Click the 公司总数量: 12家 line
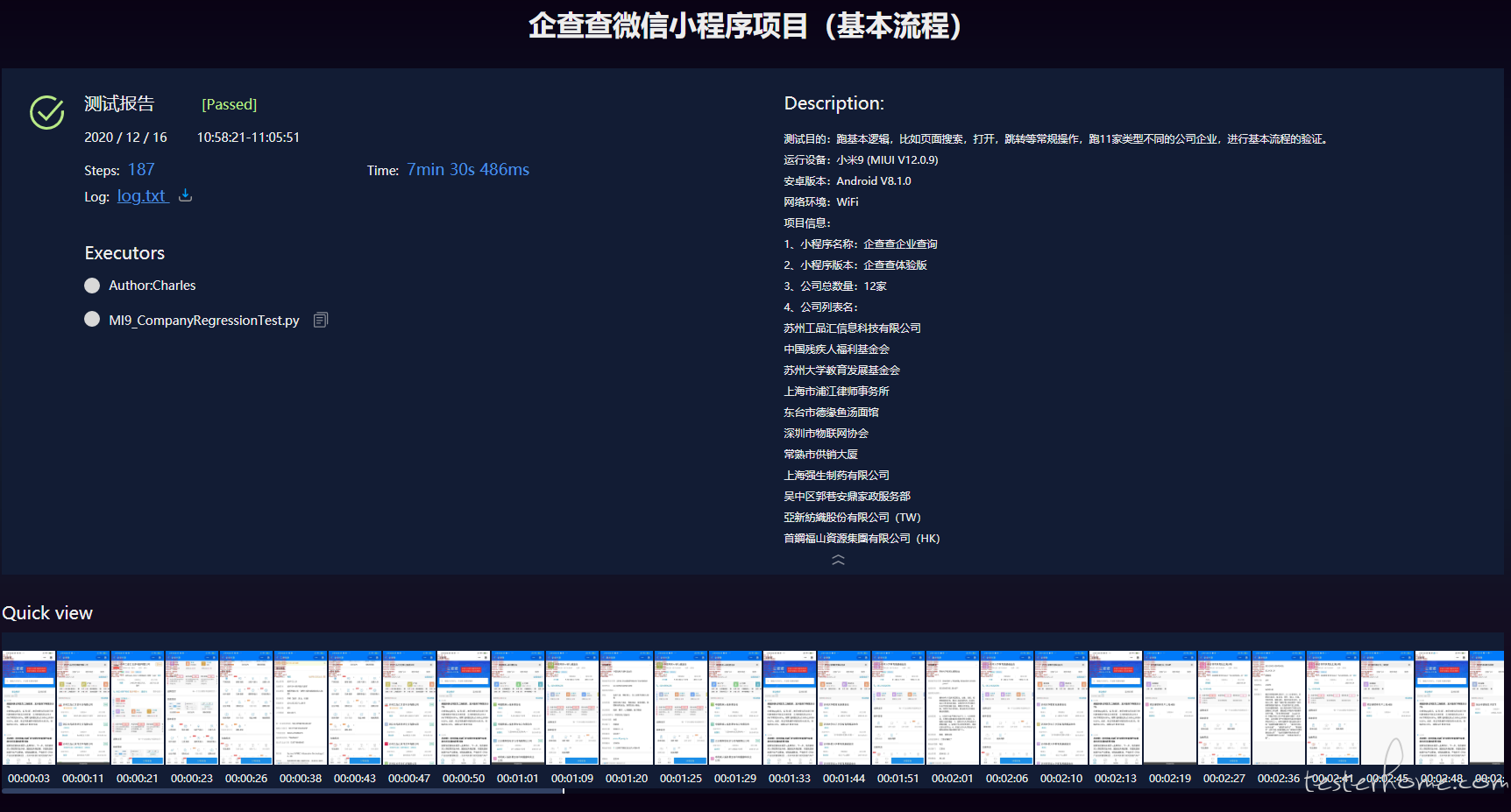This screenshot has width=1511, height=812. pyautogui.click(x=835, y=286)
